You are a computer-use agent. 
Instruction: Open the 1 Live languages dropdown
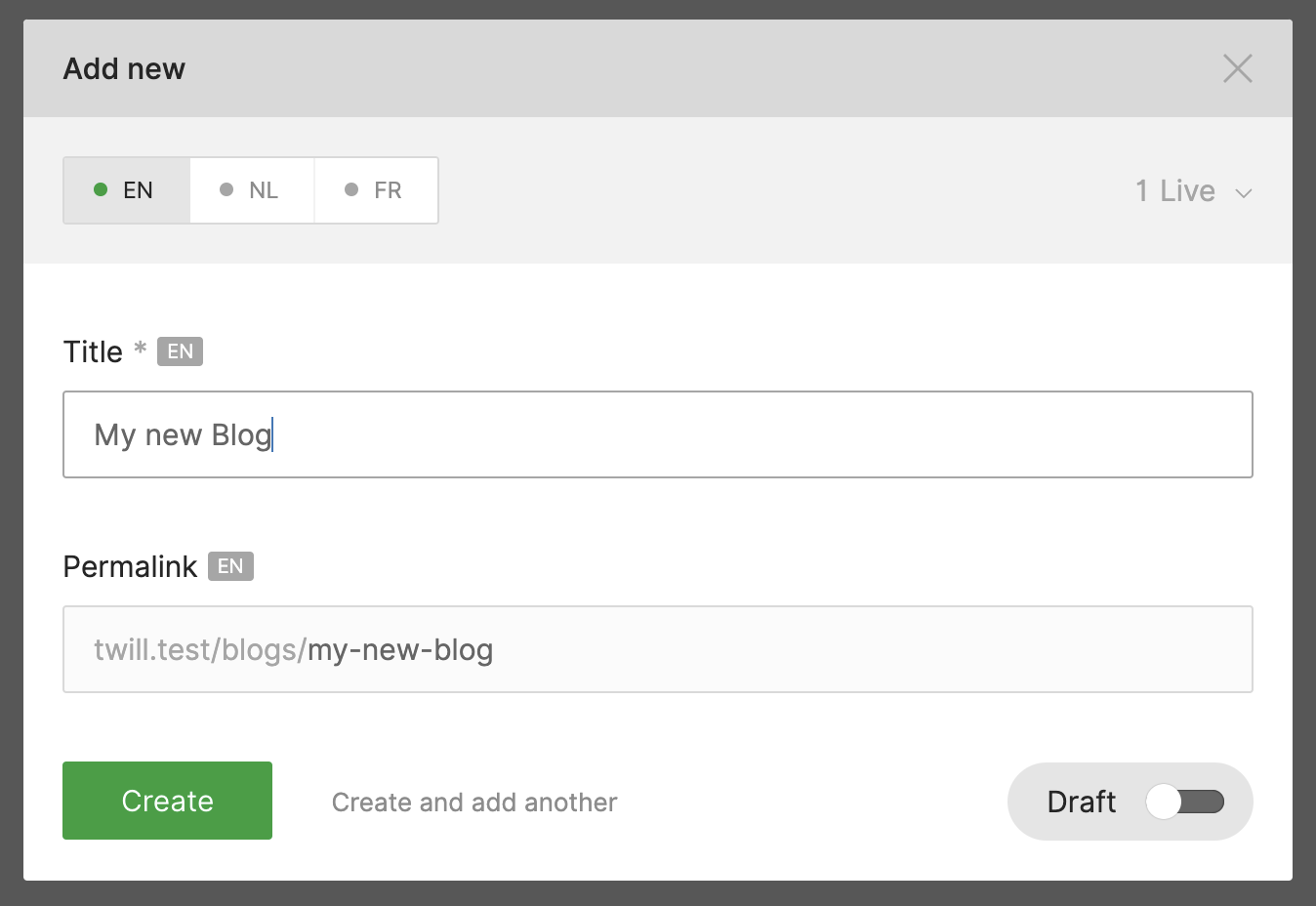pos(1175,190)
